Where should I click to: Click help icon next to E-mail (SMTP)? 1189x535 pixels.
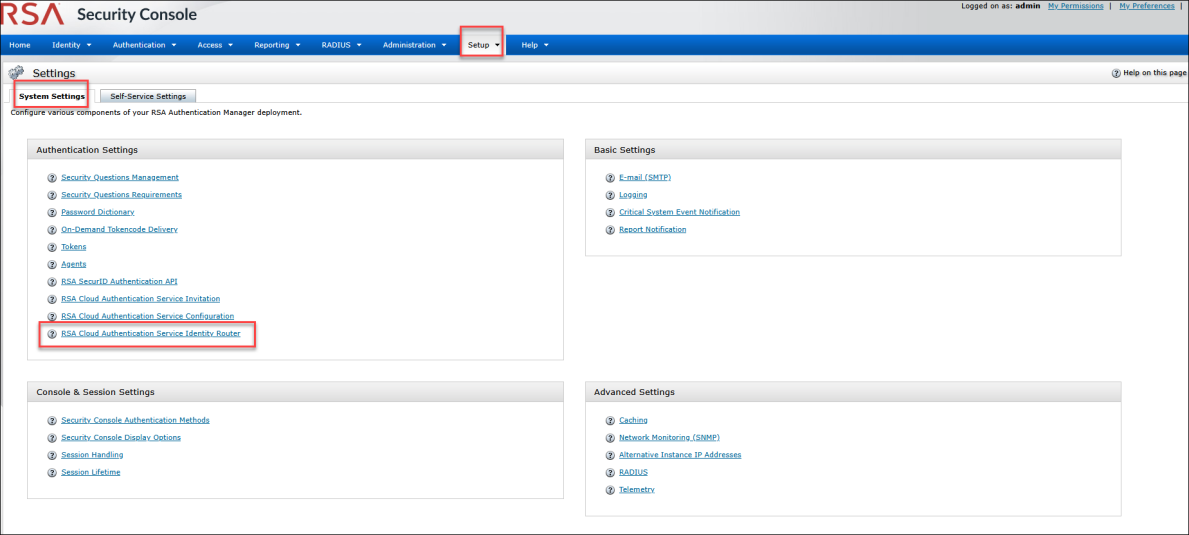610,178
